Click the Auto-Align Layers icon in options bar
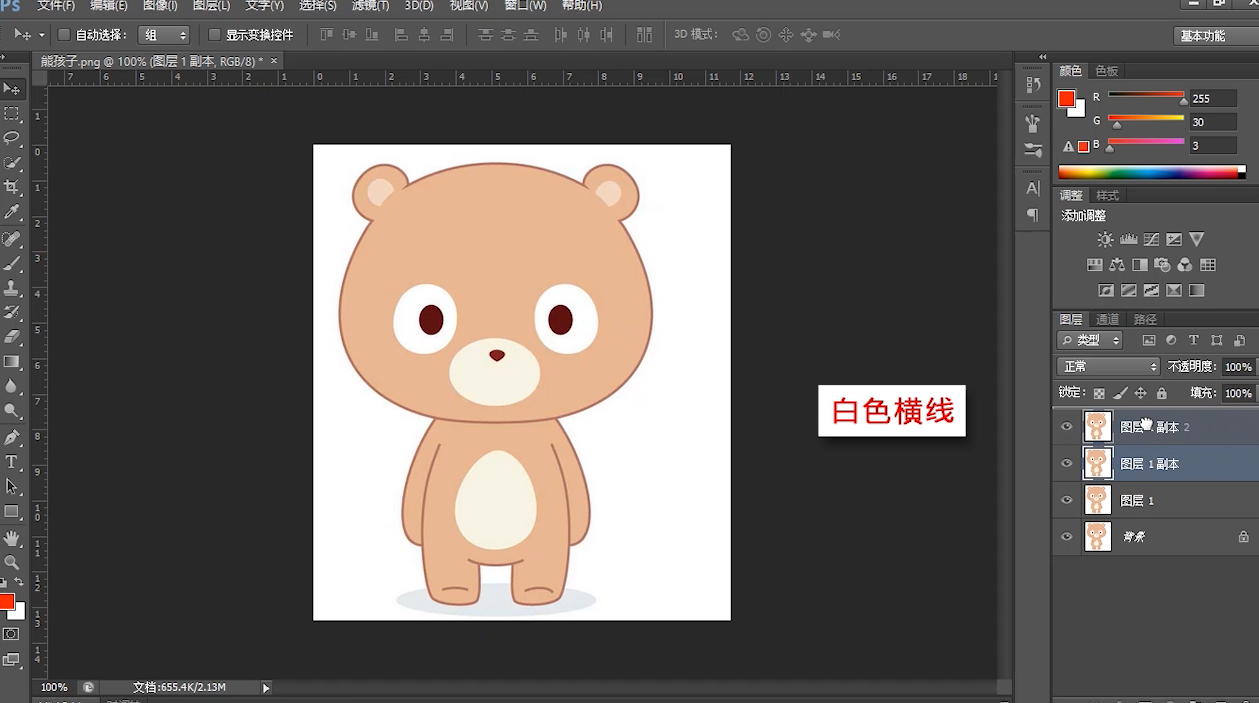The image size is (1259, 703). click(x=644, y=35)
